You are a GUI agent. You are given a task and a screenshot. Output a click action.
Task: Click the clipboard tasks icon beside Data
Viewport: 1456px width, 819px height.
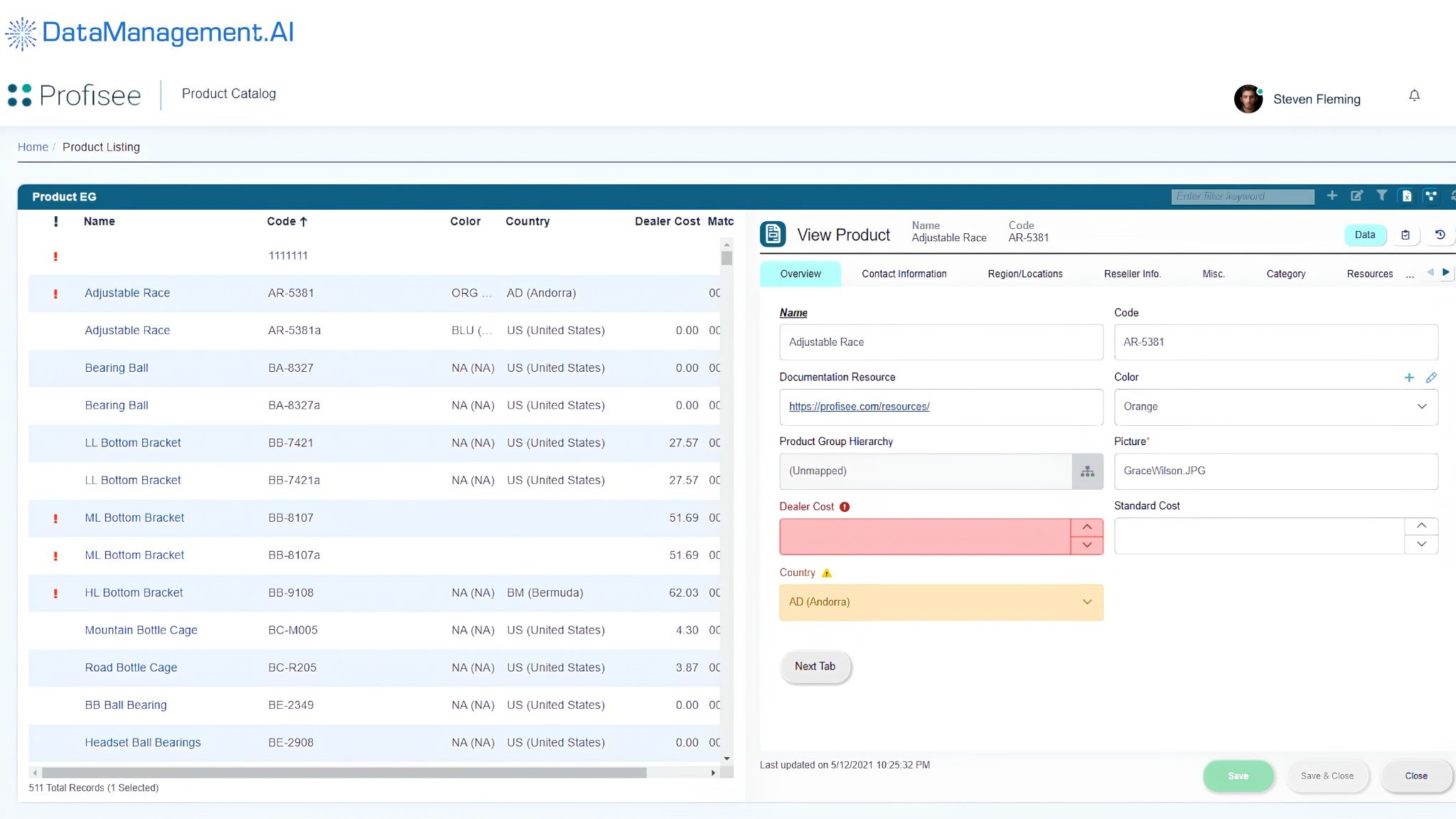(1405, 235)
